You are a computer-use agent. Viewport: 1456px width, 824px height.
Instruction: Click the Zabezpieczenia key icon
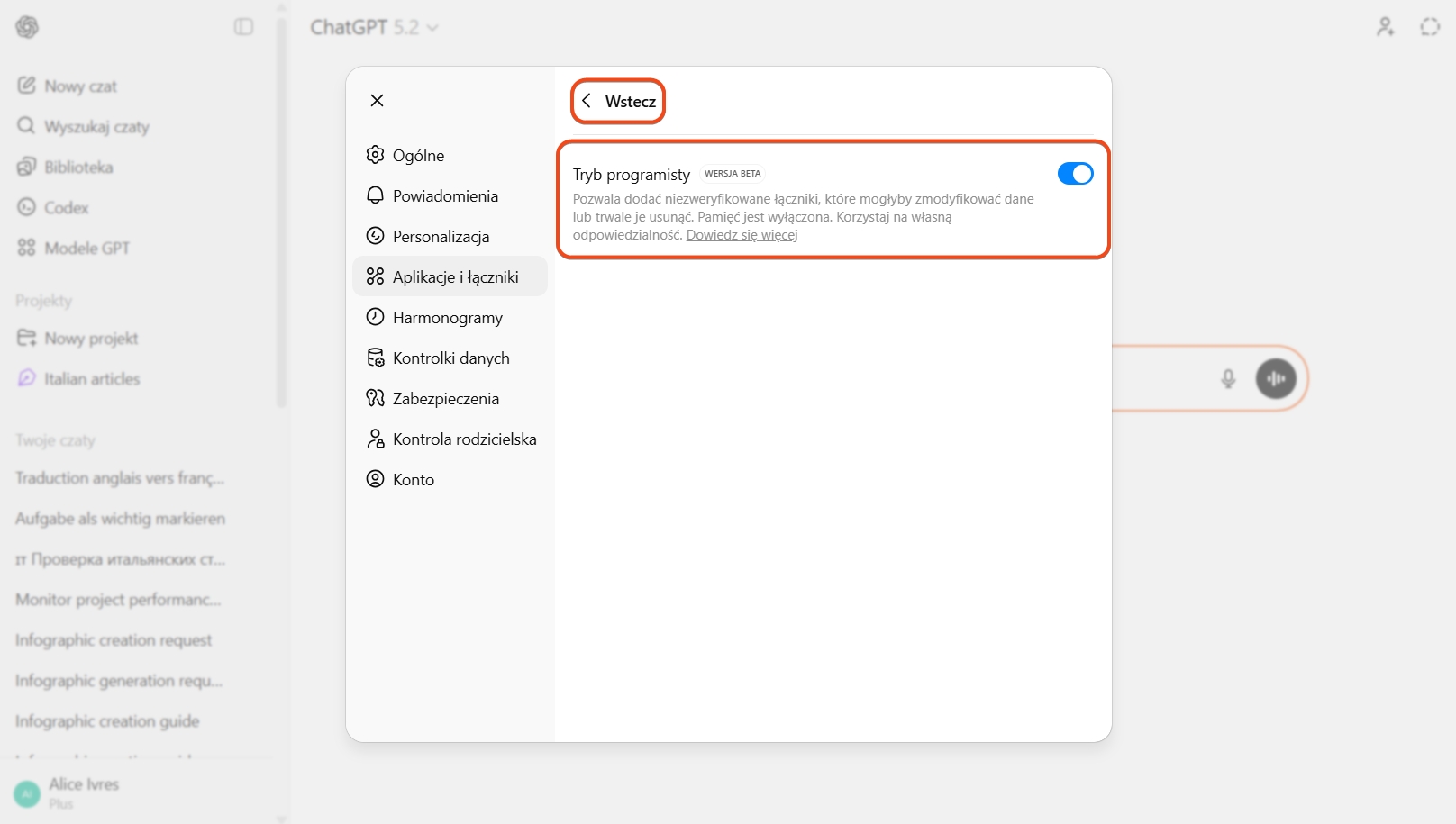(x=375, y=398)
